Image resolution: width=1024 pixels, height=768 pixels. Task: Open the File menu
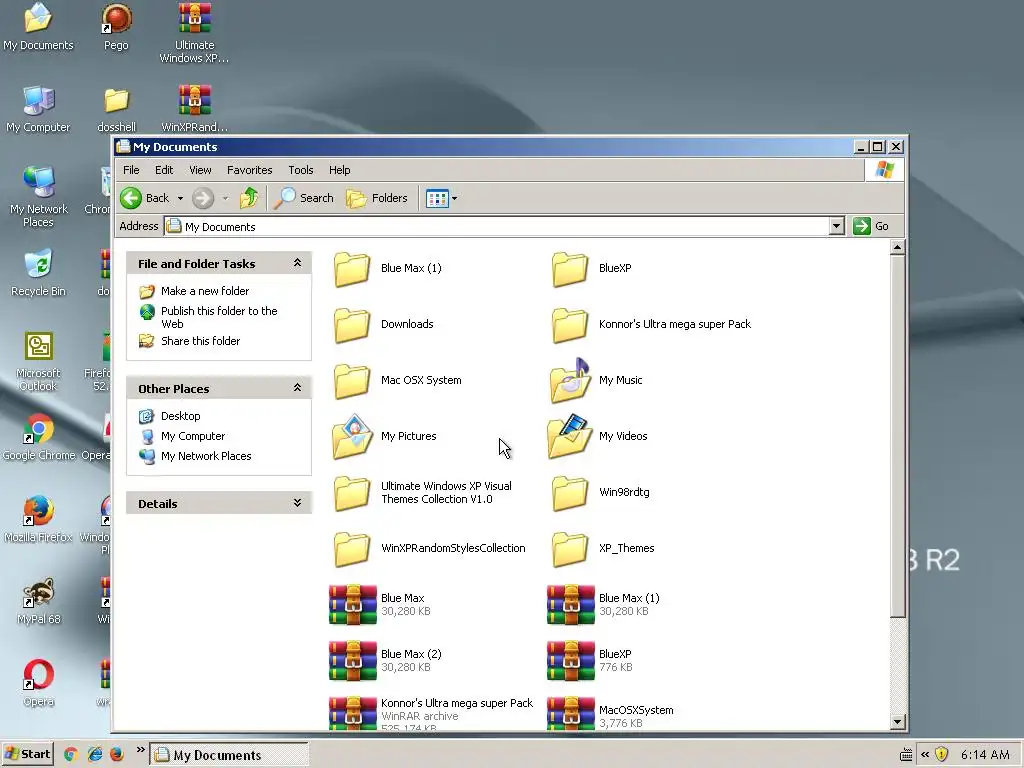coord(131,170)
